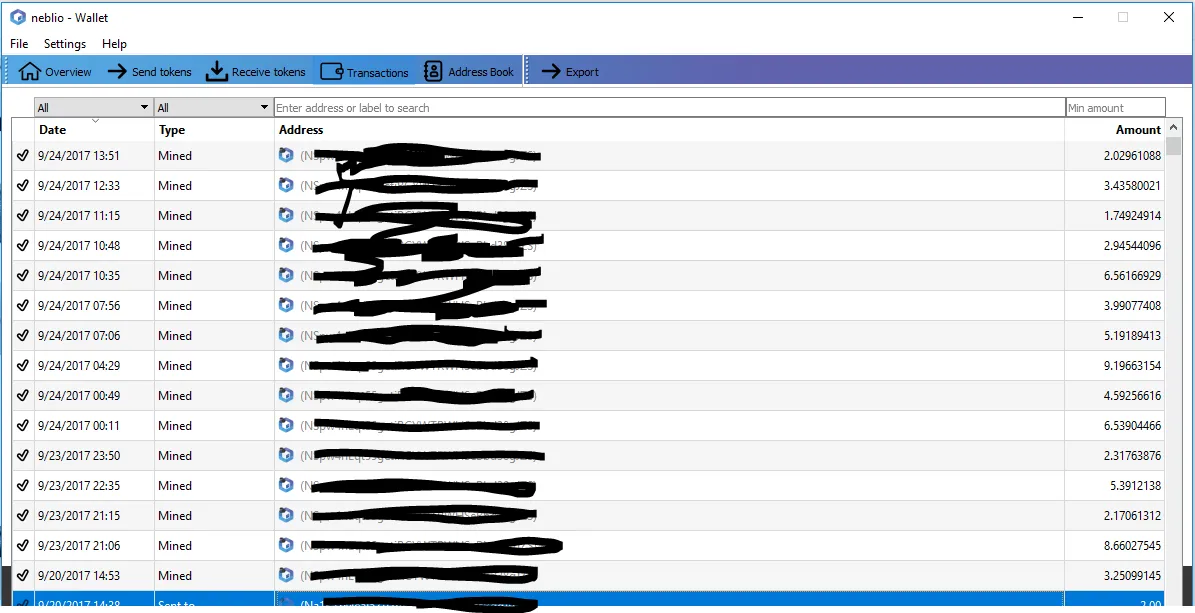Focus the address or label search field
This screenshot has width=1195, height=613.
669,108
